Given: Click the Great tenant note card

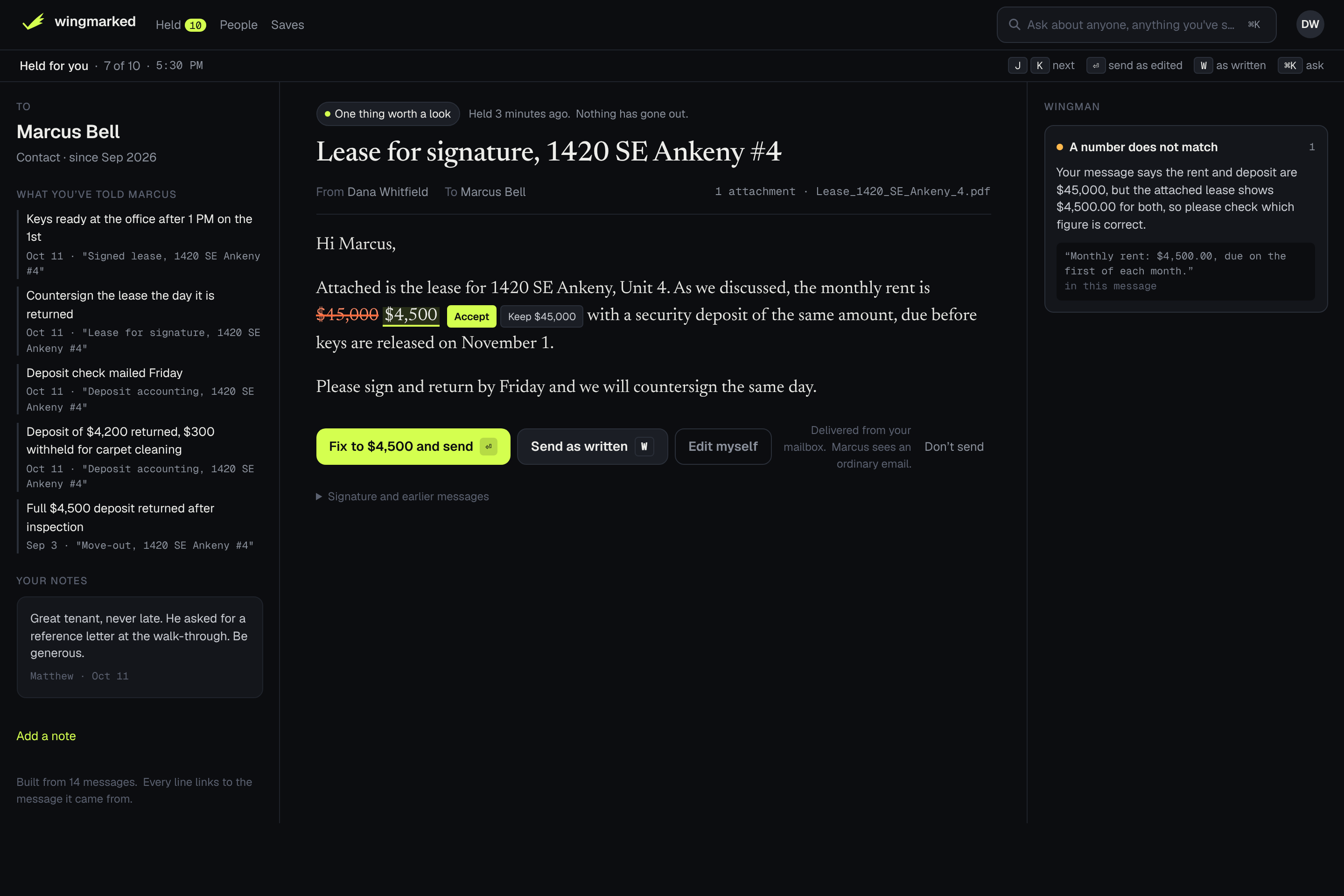Looking at the screenshot, I should click(140, 647).
